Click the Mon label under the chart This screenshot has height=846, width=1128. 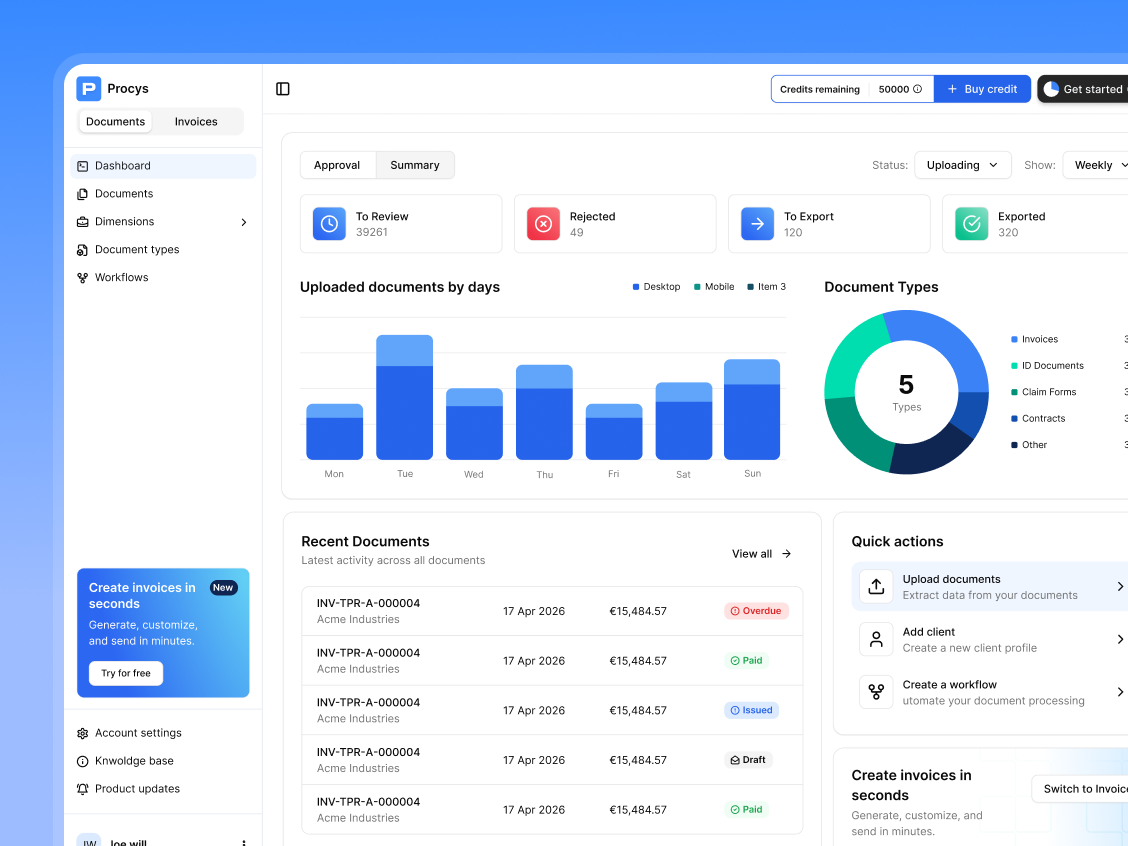point(334,474)
